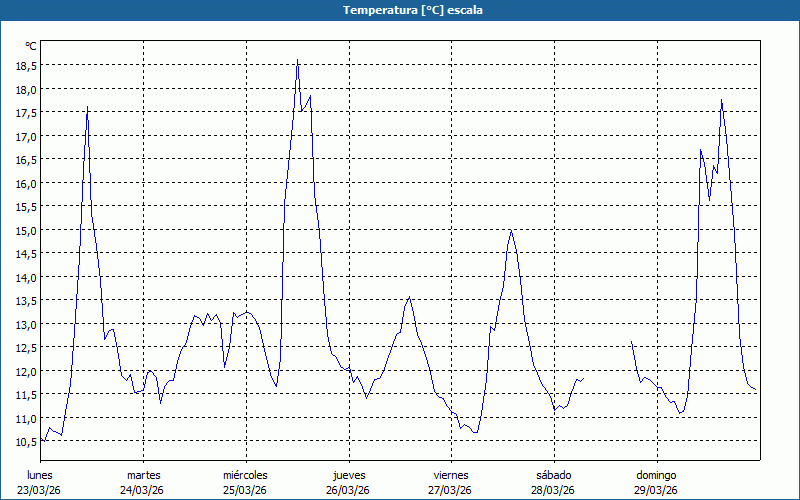This screenshot has height=500, width=800.
Task: Select the 13,0 axis value
Action: pos(26,324)
